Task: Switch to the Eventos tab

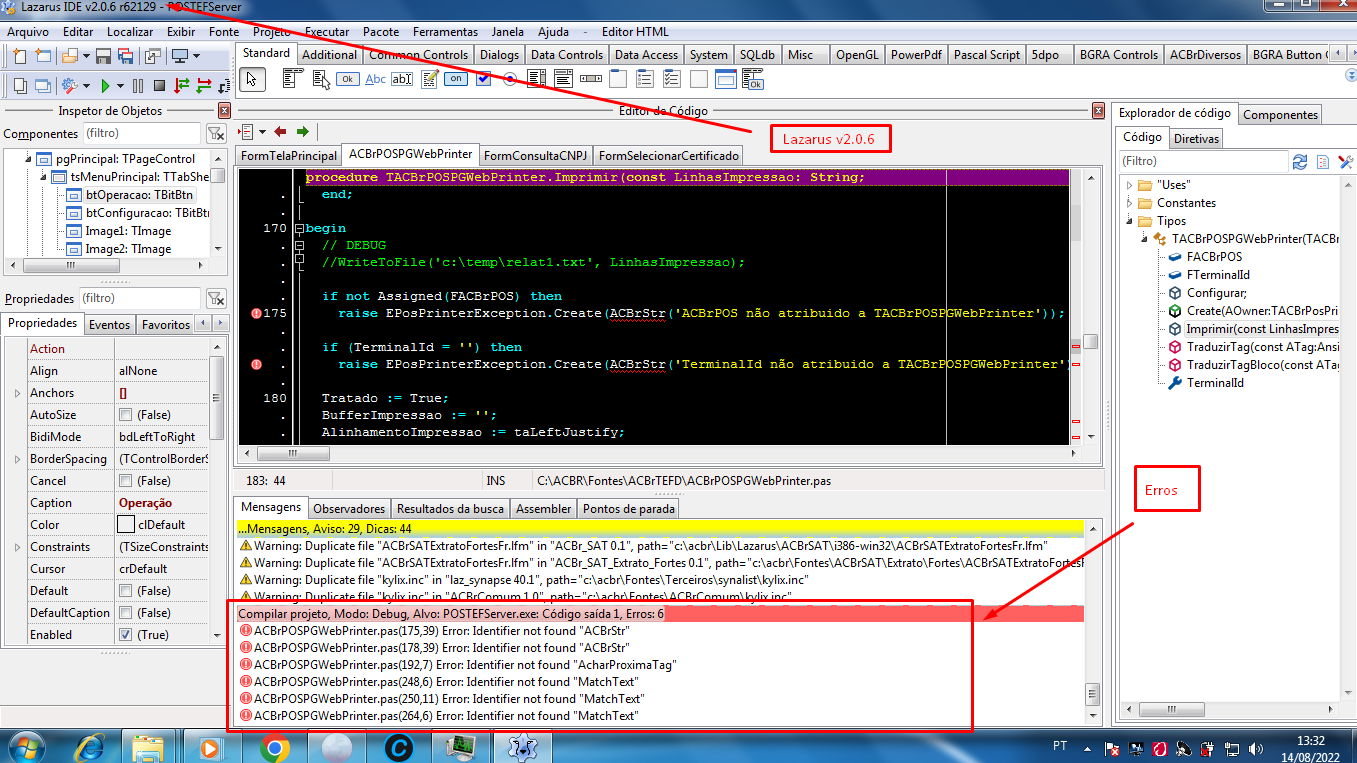Action: 109,324
